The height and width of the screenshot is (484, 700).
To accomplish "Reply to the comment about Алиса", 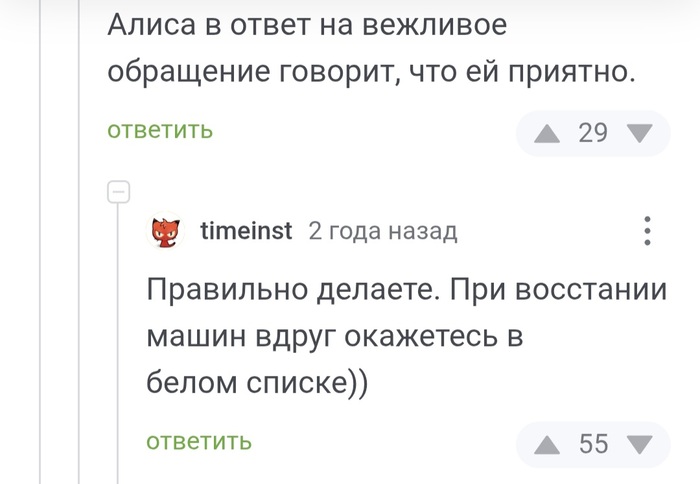I will click(x=160, y=131).
